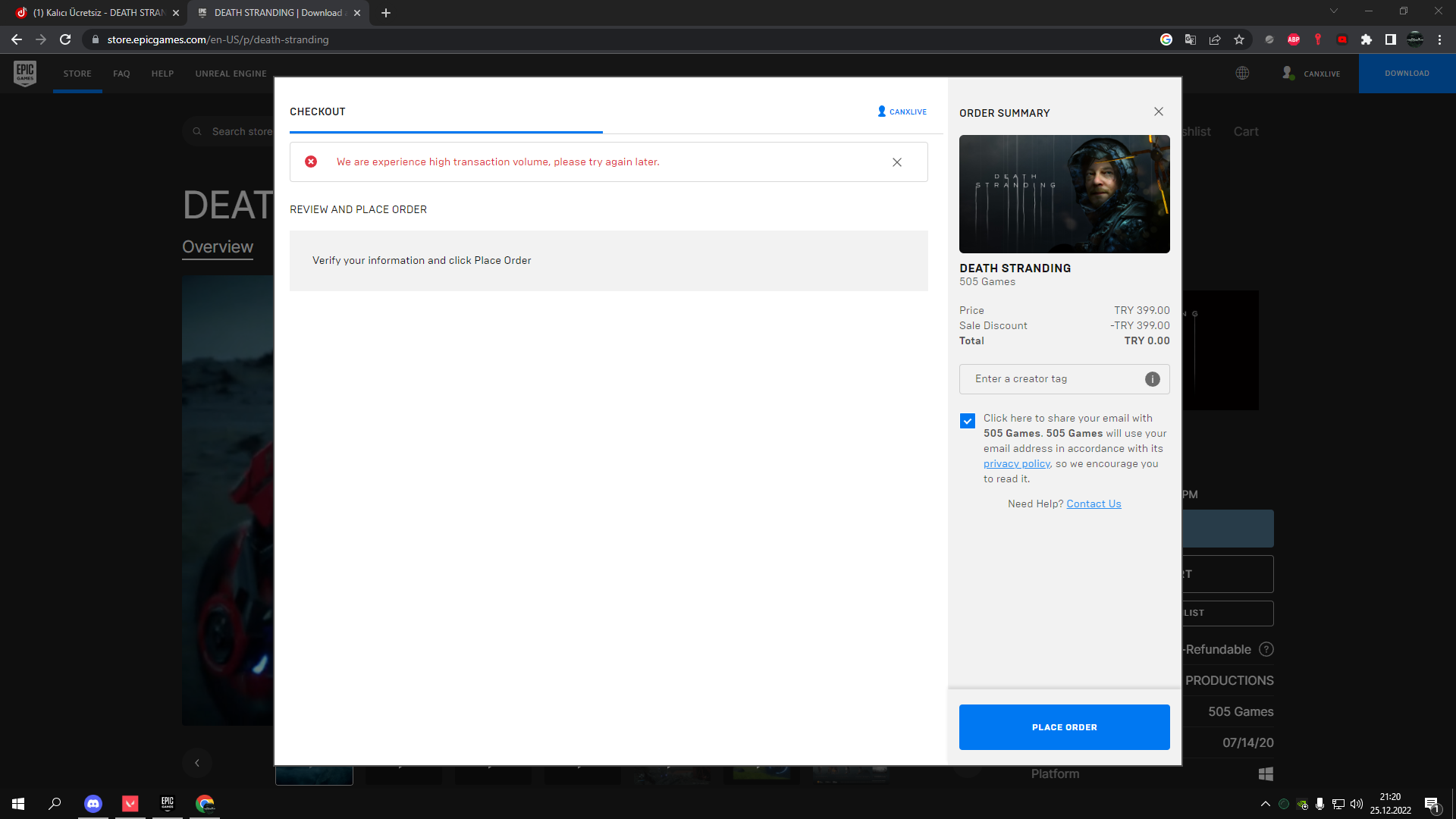
Task: Open the Windows Start menu
Action: 18,804
